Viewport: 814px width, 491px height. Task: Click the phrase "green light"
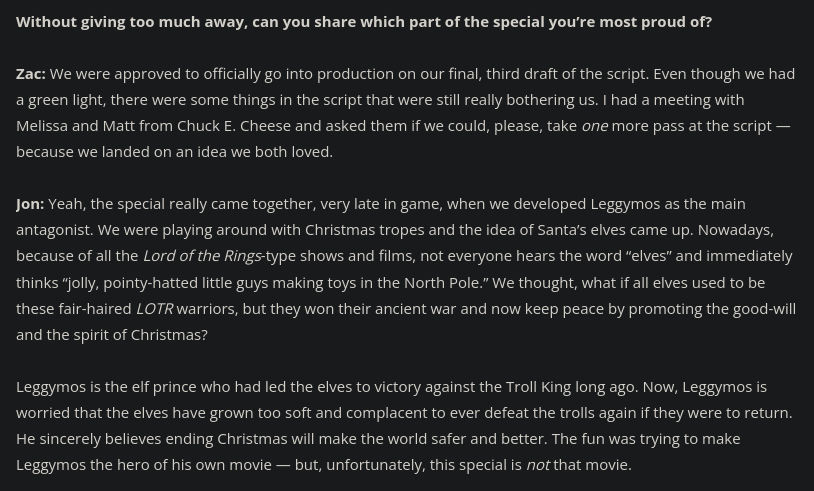pyautogui.click(x=62, y=99)
